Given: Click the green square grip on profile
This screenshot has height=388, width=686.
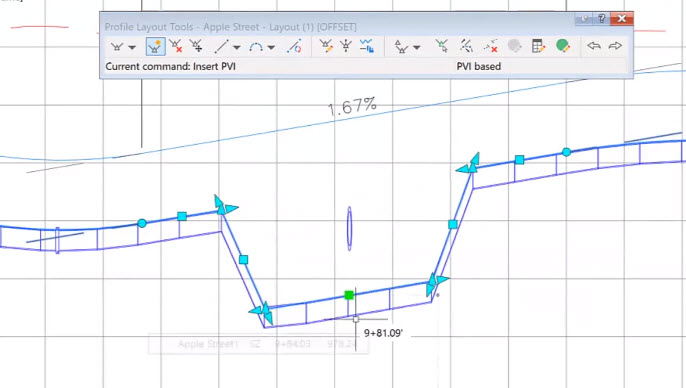Looking at the screenshot, I should point(349,295).
